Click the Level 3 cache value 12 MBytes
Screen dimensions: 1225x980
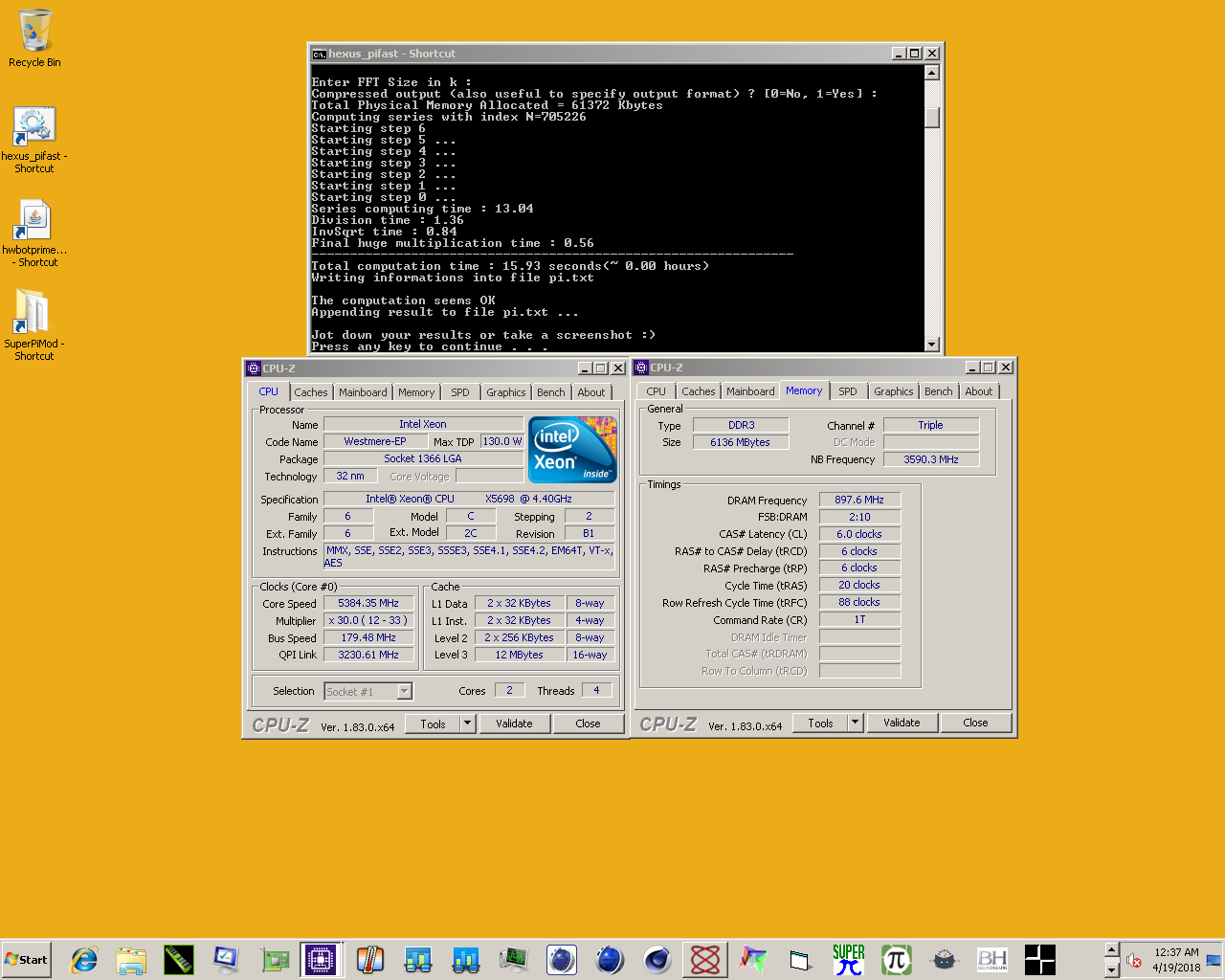click(x=520, y=655)
